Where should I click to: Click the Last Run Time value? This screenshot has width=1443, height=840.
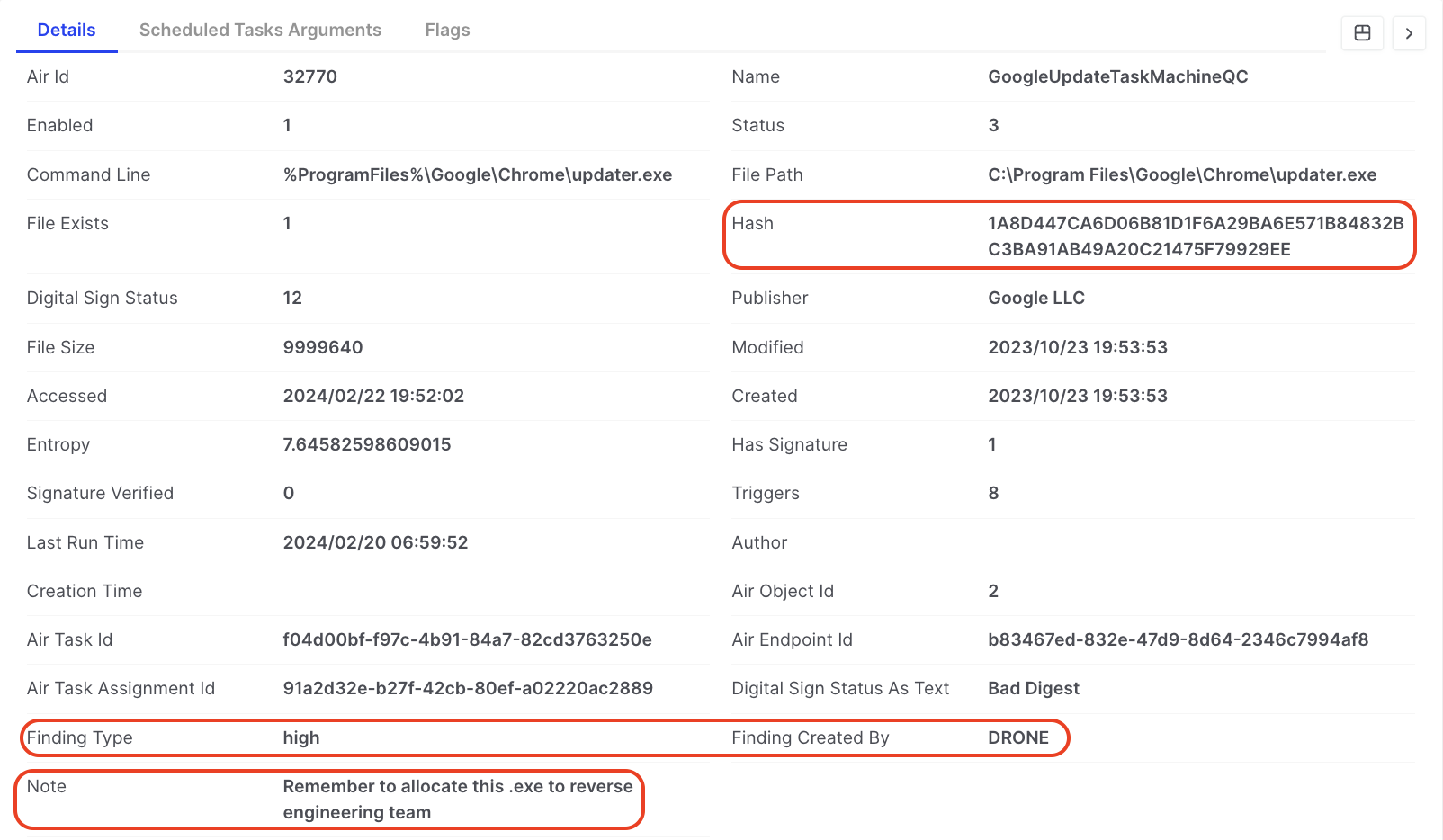point(375,542)
